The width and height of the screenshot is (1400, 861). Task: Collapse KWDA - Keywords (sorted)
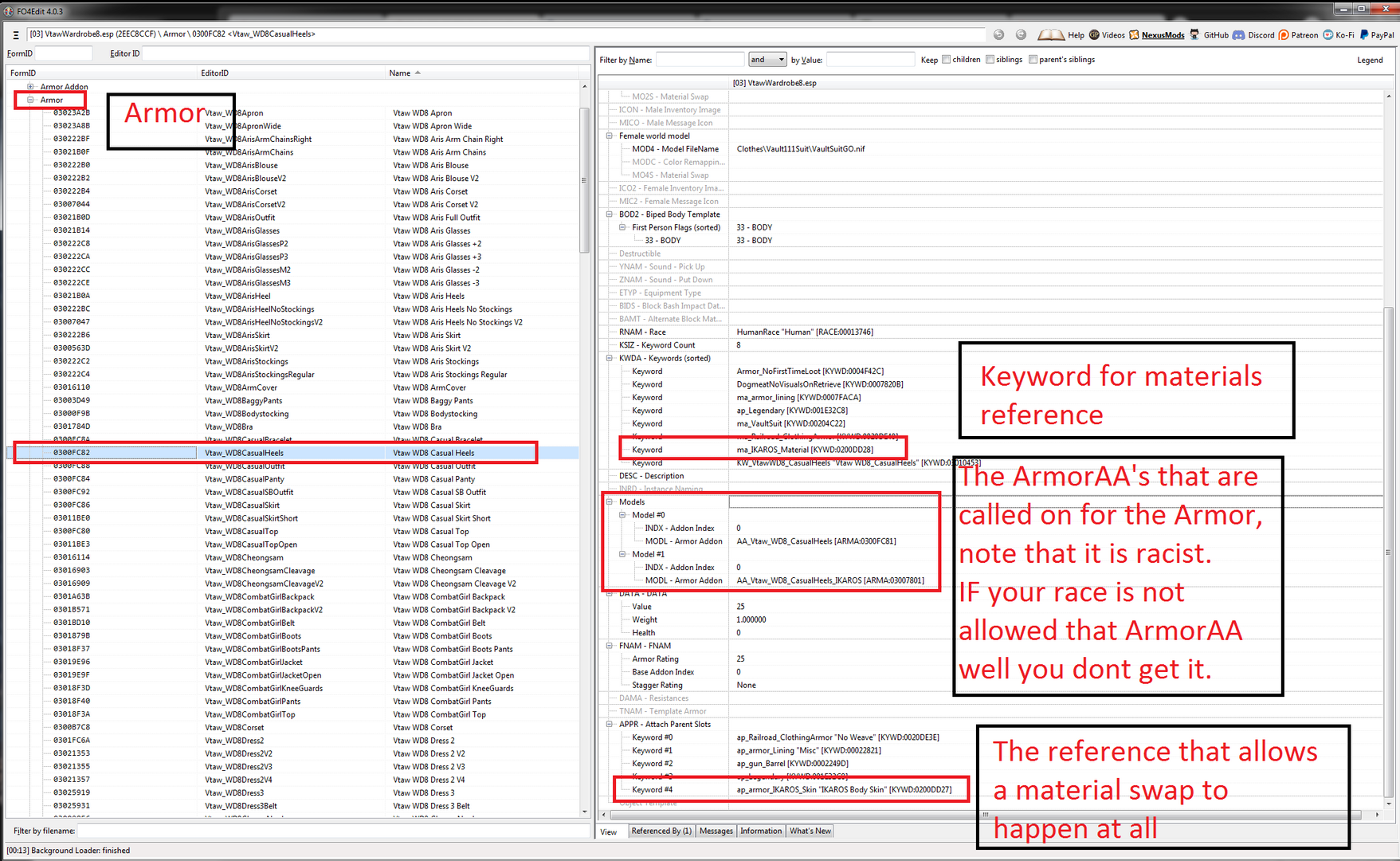(x=610, y=358)
